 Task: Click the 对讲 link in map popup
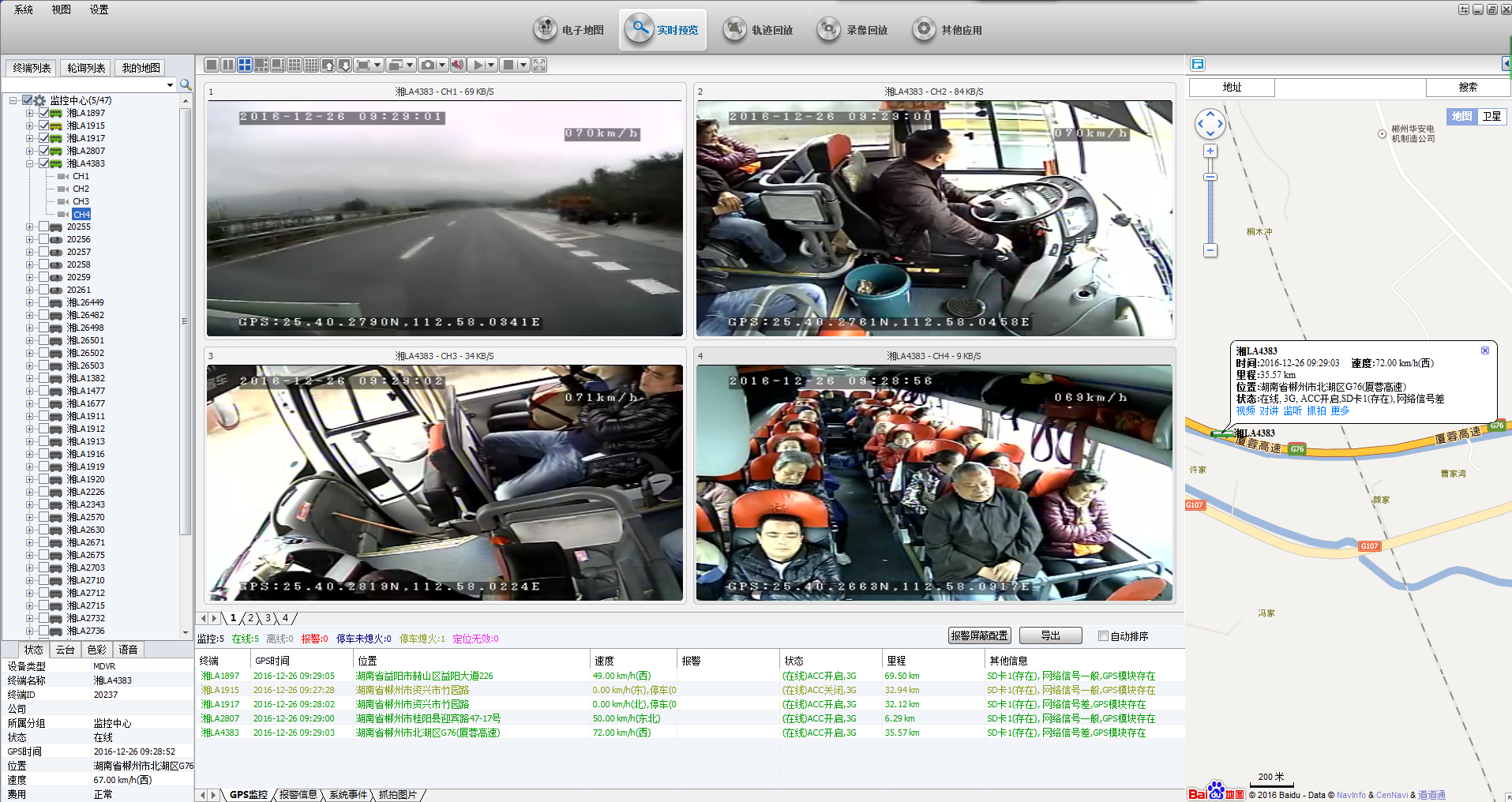click(1268, 410)
